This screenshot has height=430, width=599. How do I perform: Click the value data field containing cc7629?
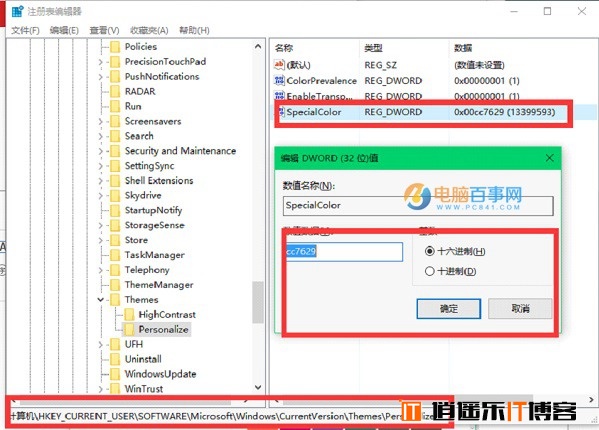pyautogui.click(x=344, y=252)
